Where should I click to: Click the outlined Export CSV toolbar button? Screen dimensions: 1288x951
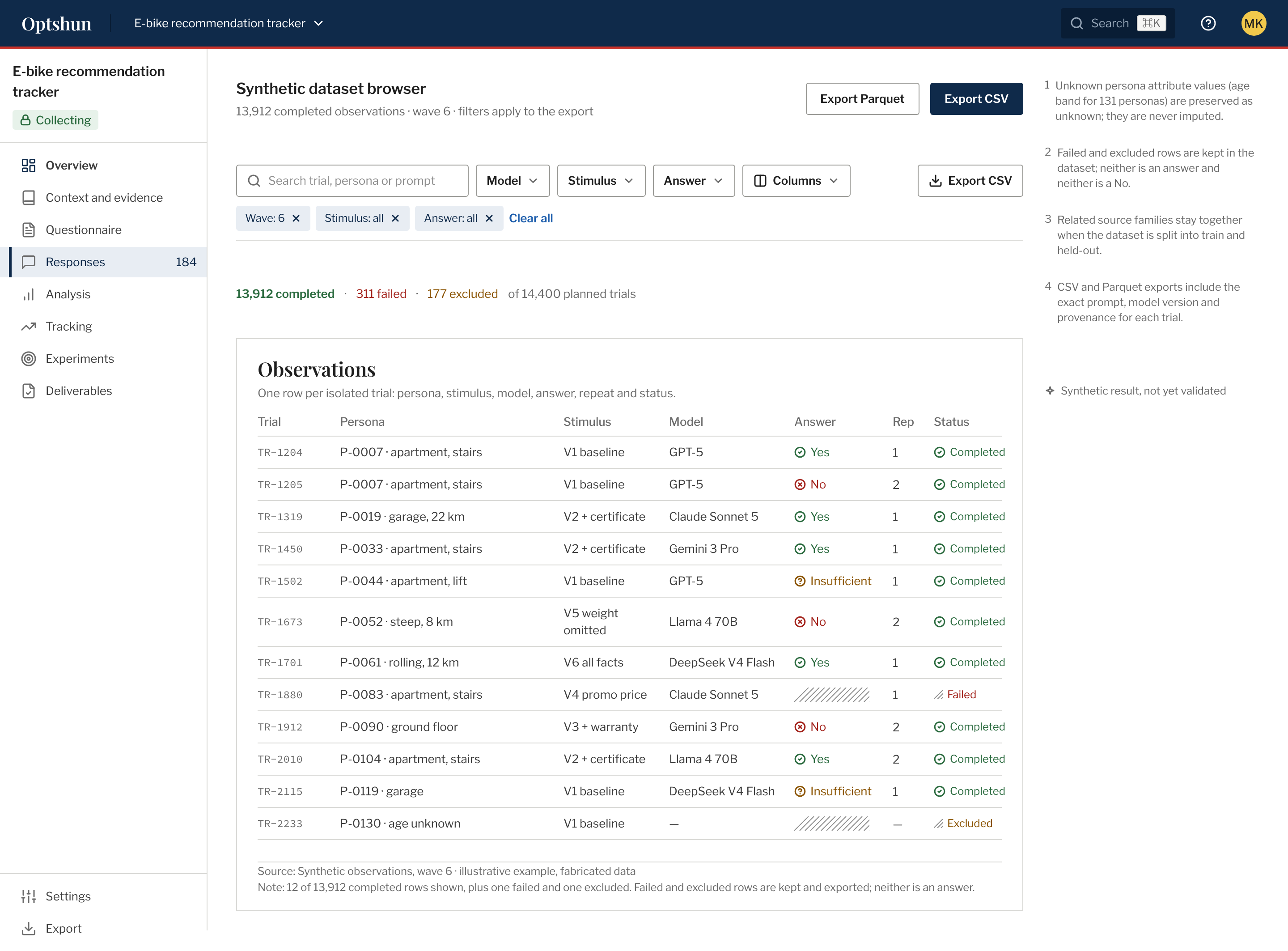[970, 181]
